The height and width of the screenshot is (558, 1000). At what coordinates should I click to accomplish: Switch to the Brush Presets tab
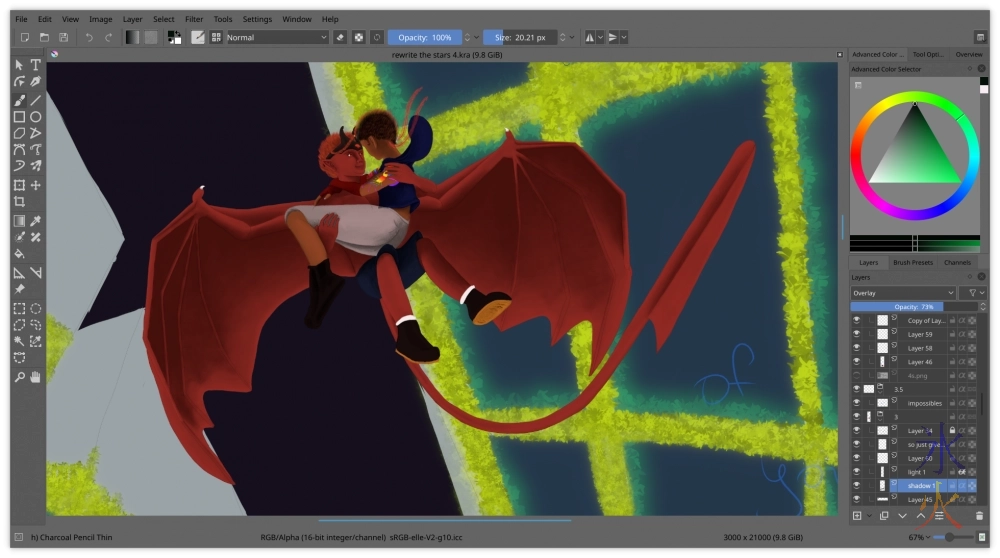[912, 263]
